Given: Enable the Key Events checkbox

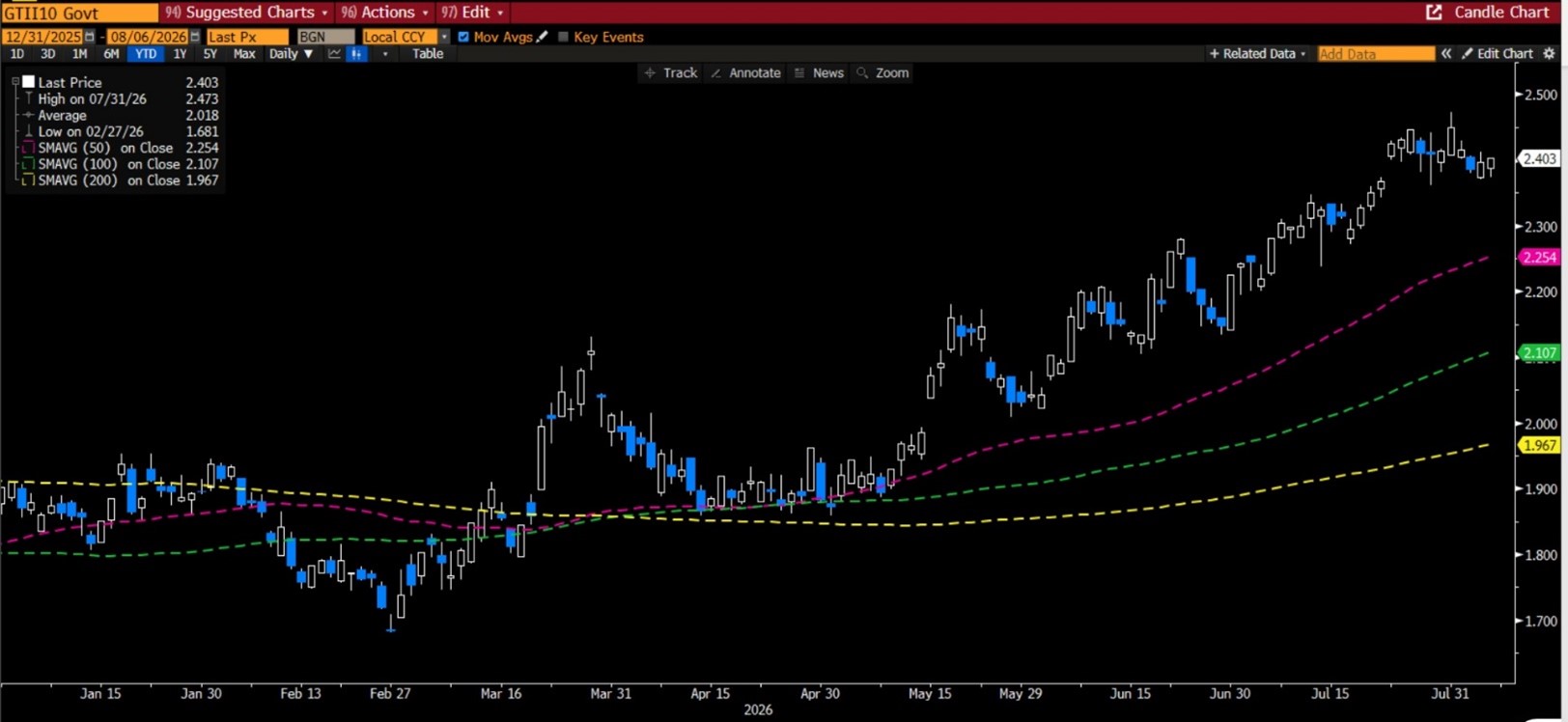Looking at the screenshot, I should (563, 37).
